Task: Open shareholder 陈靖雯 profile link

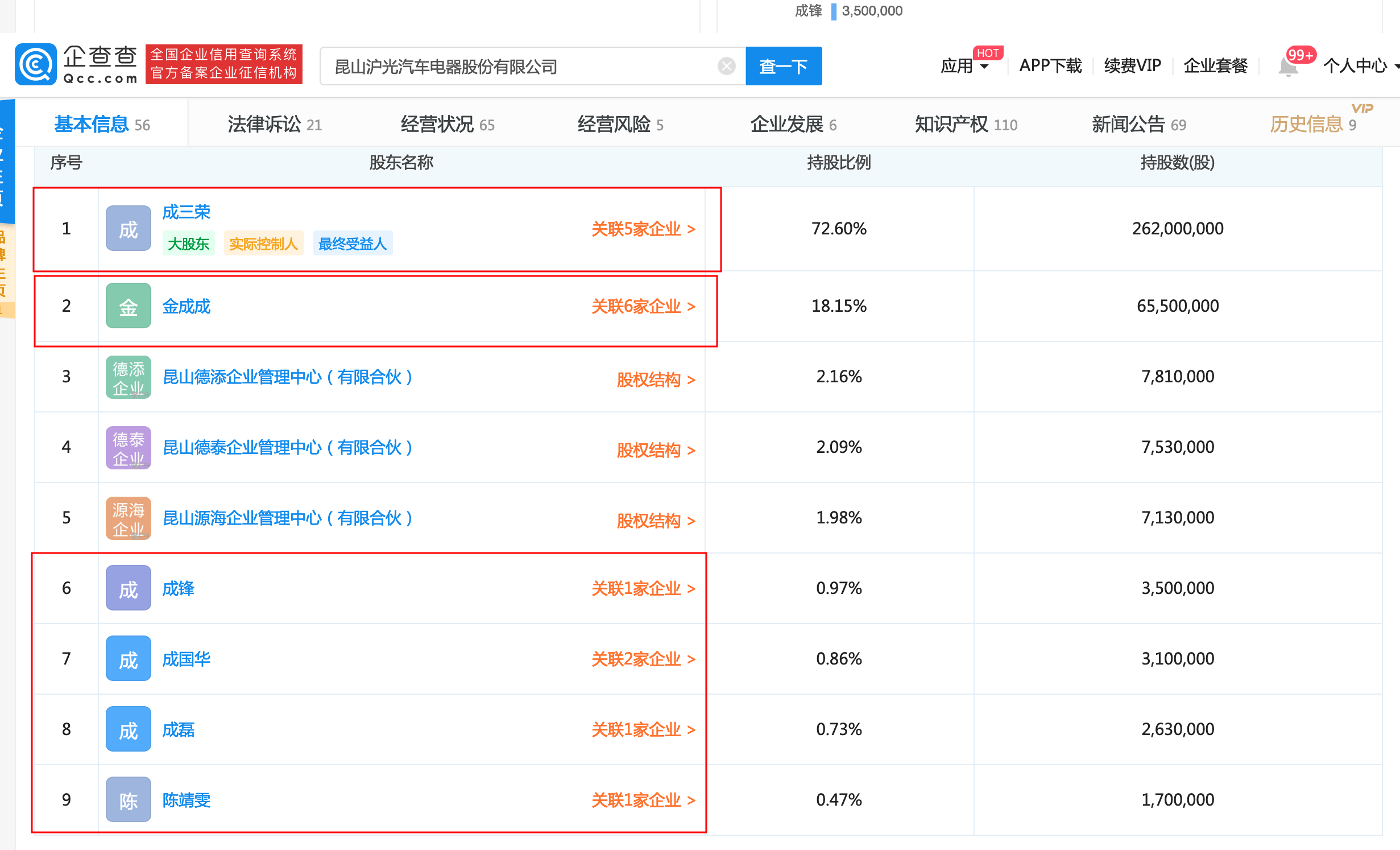Action: click(x=187, y=800)
